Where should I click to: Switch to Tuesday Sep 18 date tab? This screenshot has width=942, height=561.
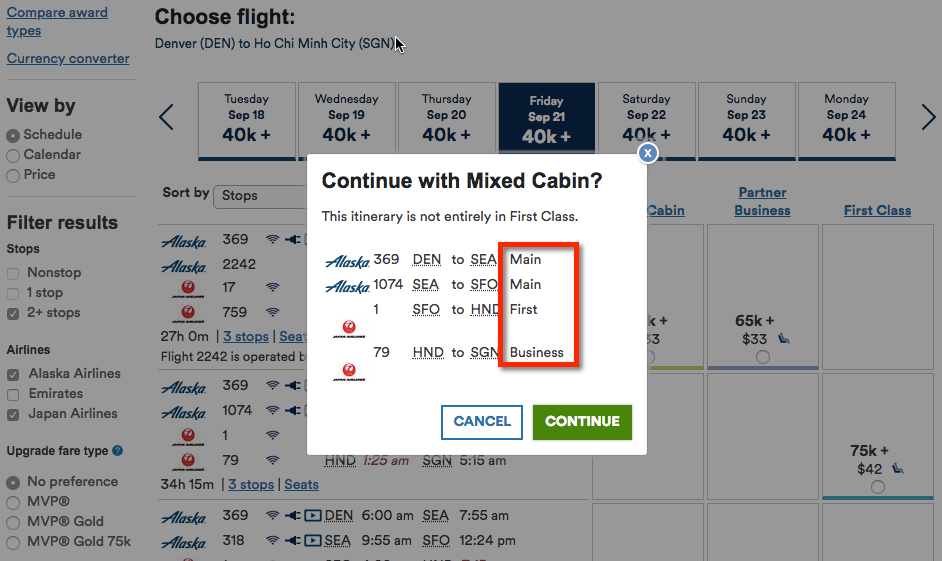pos(246,121)
